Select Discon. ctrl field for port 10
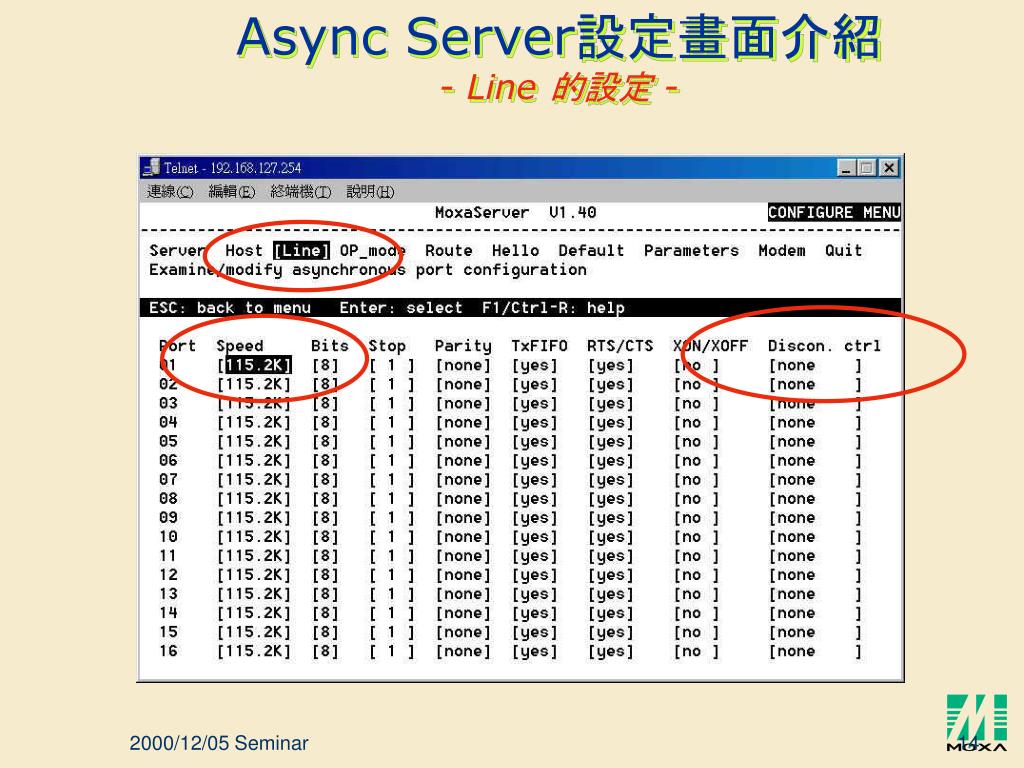Screen dimensions: 1024x768 click(x=815, y=537)
